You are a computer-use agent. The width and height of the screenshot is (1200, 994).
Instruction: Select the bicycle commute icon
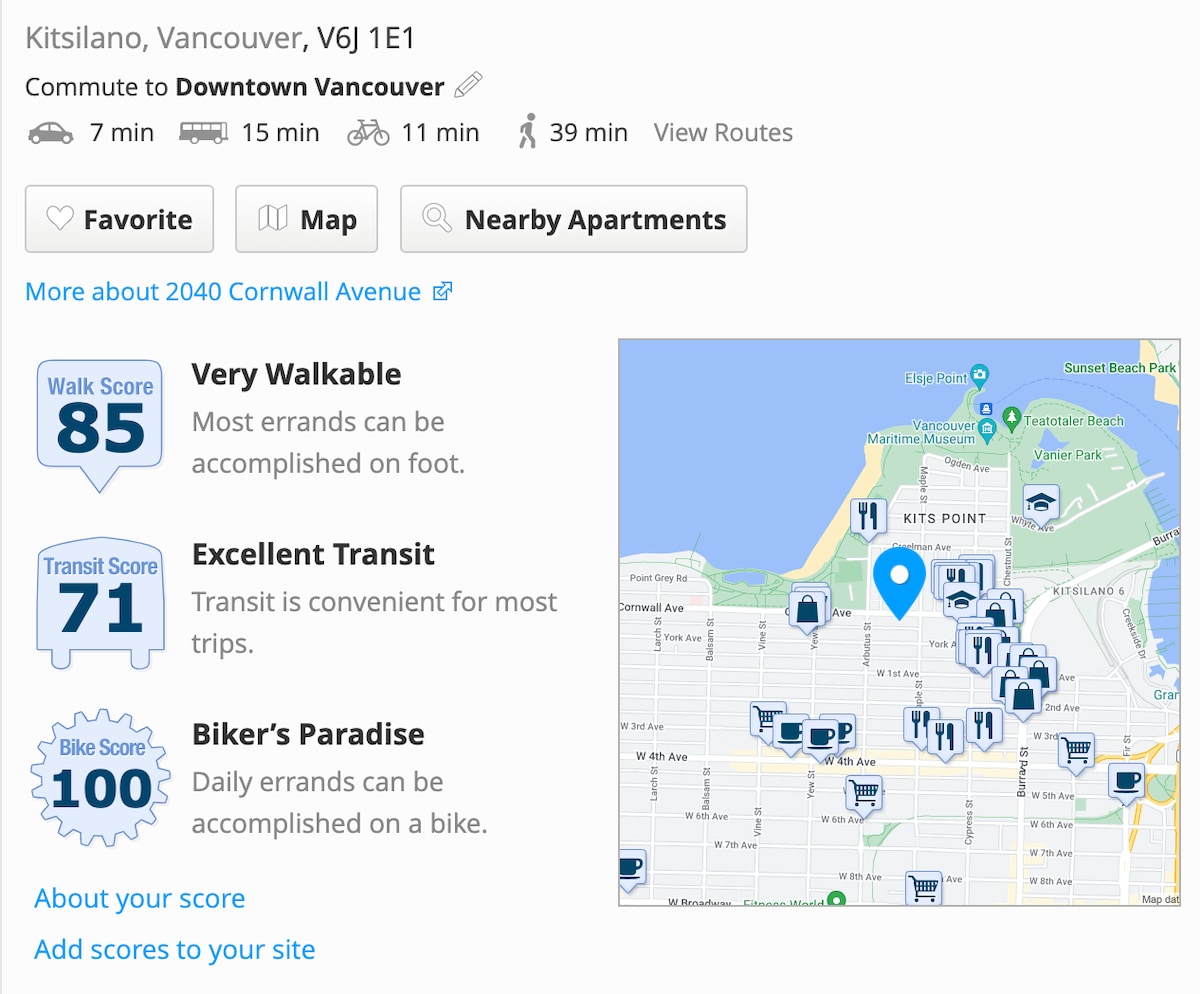368,133
